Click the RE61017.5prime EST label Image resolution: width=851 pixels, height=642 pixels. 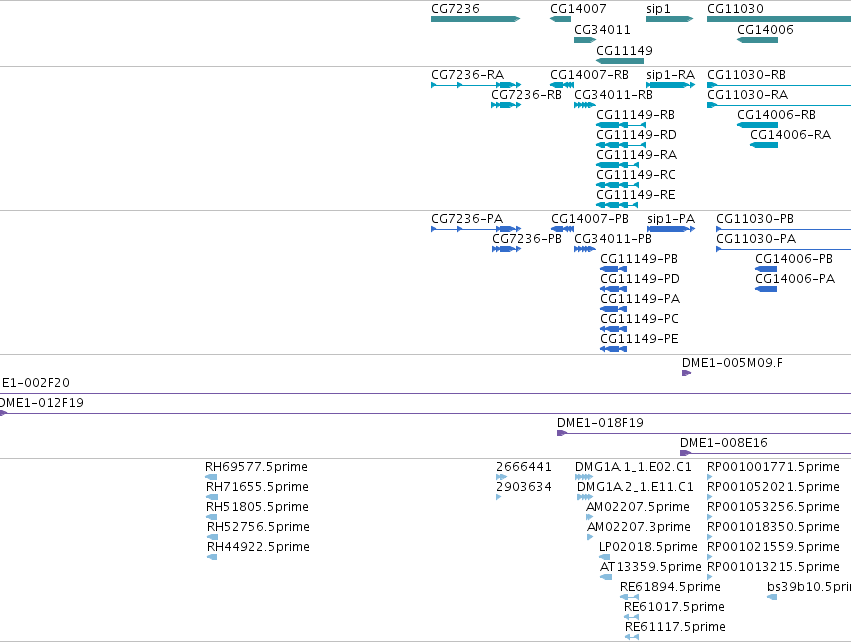coord(675,607)
